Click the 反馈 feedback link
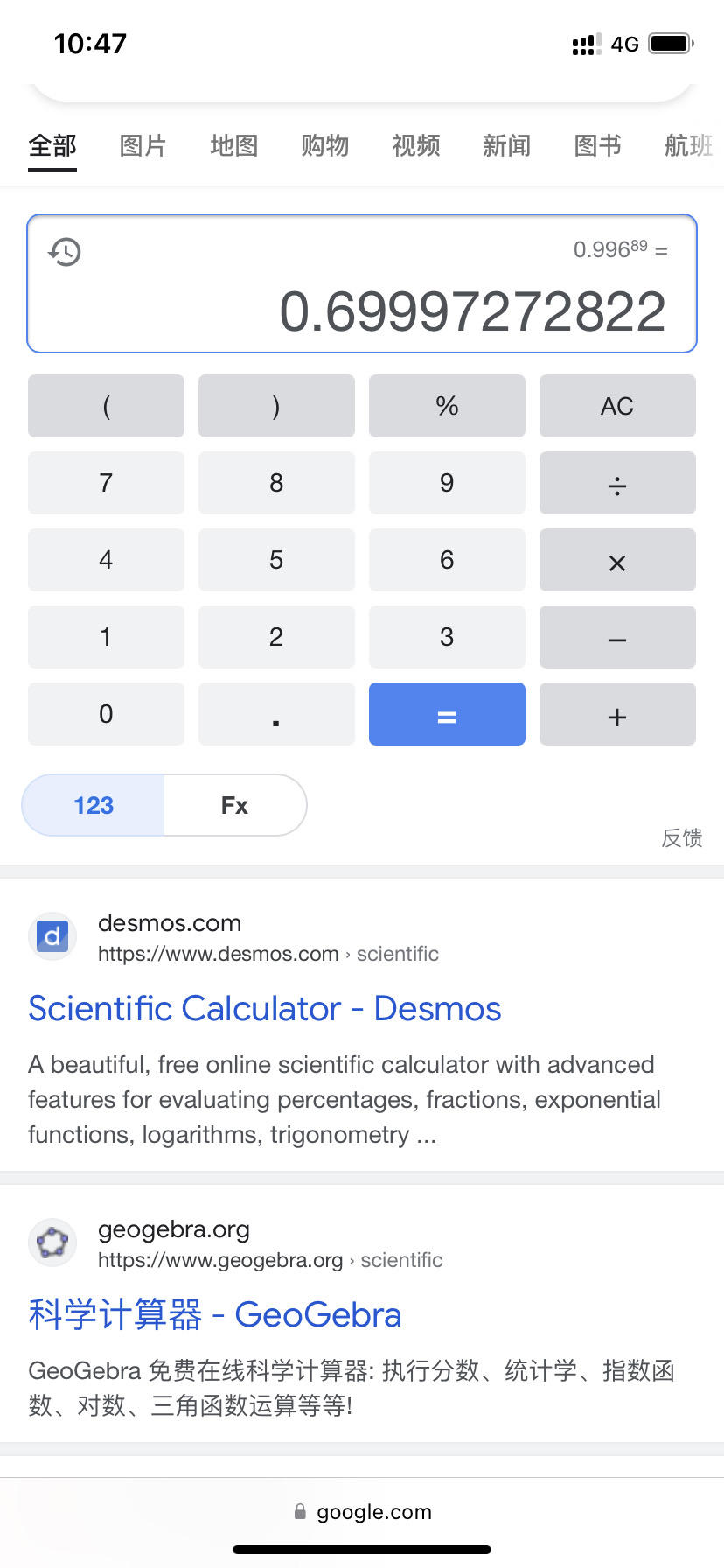724x1568 pixels. (x=681, y=838)
